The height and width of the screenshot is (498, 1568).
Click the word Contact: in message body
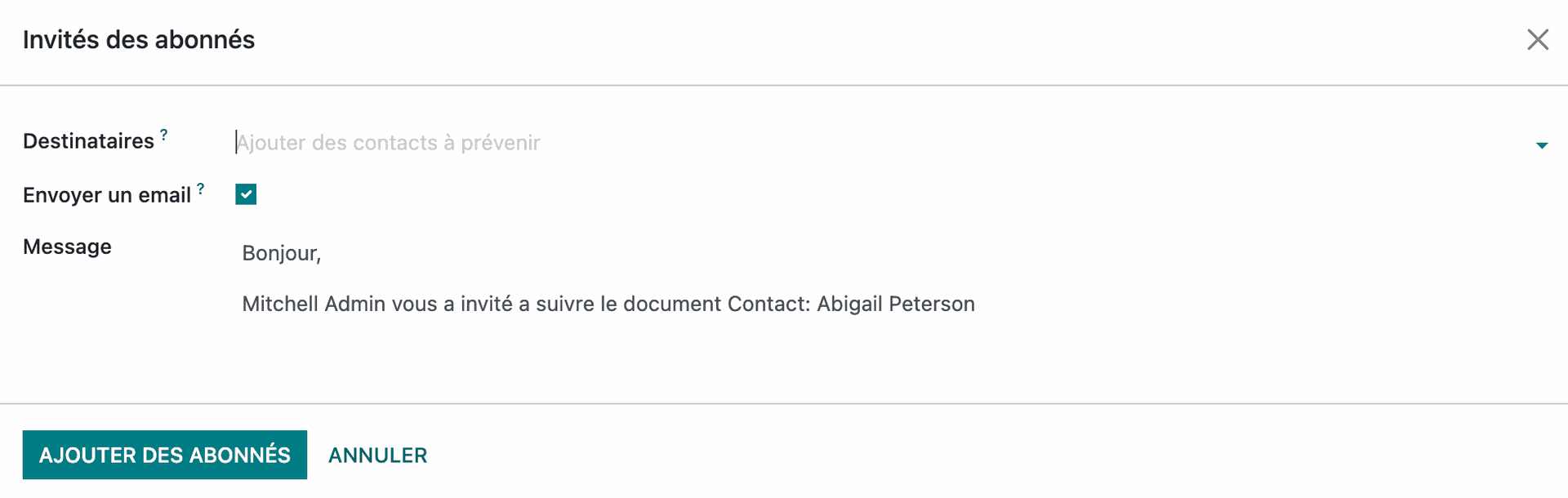click(768, 304)
